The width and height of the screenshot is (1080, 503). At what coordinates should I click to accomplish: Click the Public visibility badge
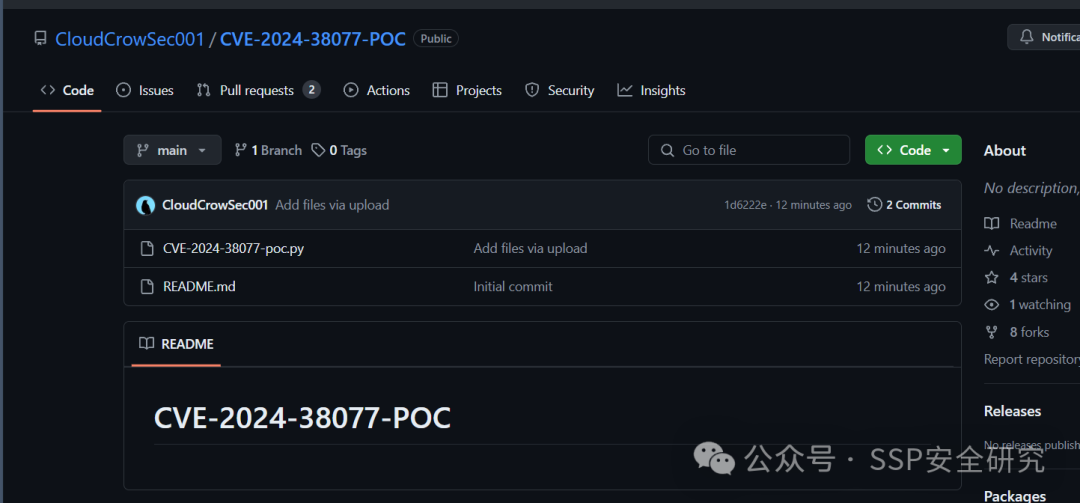[436, 39]
